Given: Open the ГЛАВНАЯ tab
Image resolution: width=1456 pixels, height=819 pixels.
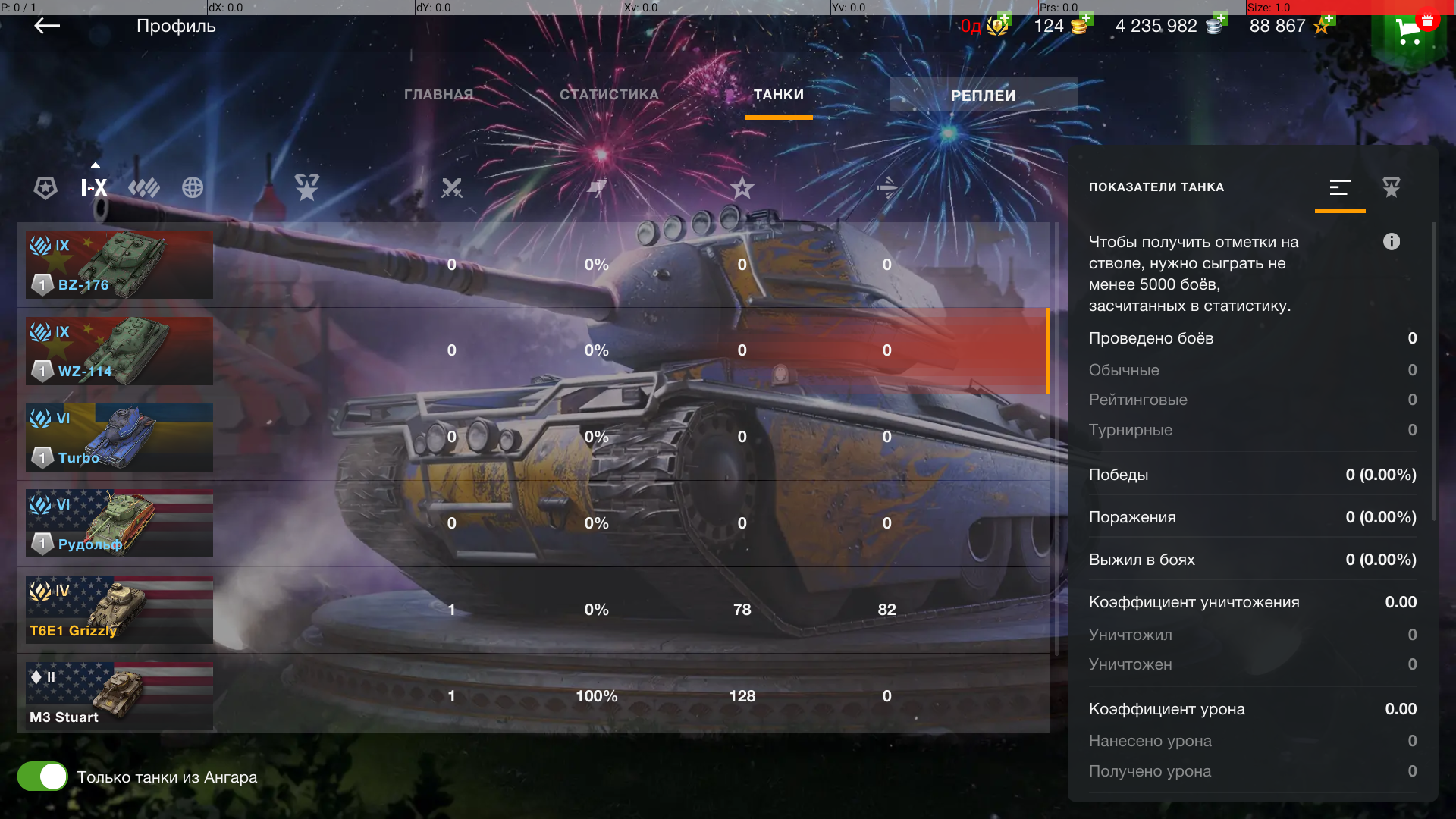Looking at the screenshot, I should click(438, 95).
